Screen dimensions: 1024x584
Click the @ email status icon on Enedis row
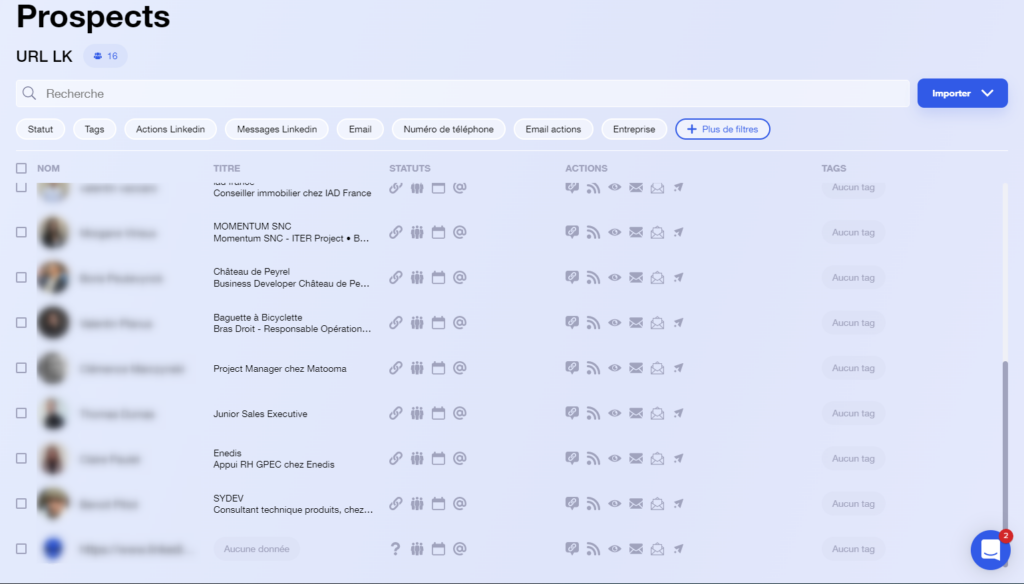(459, 458)
